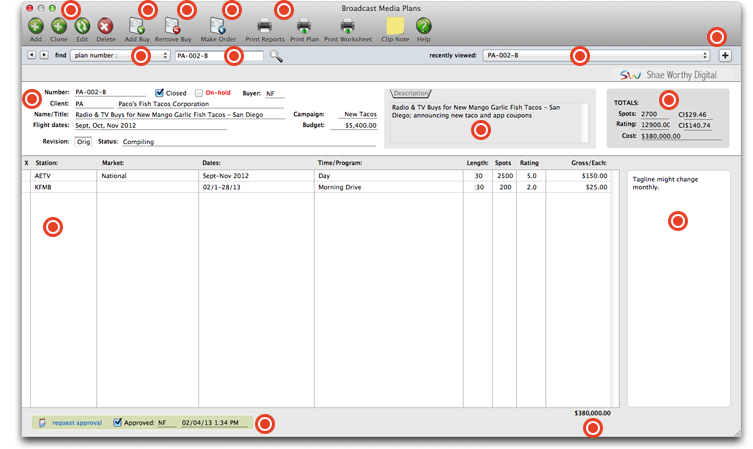Click the Remove Buy icon

tap(173, 26)
